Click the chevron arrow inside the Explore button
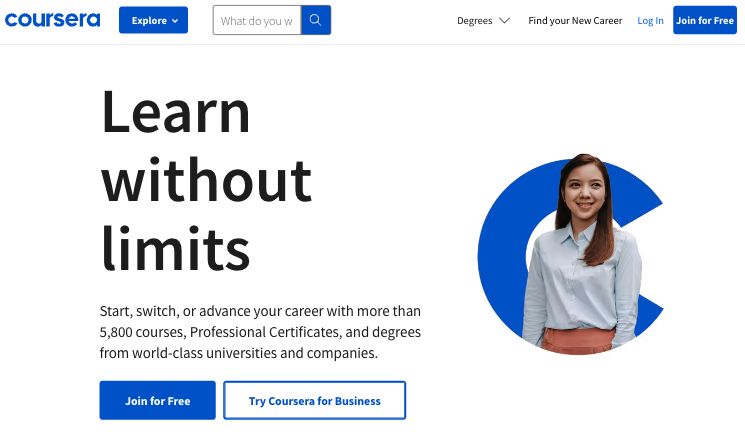 tap(175, 21)
